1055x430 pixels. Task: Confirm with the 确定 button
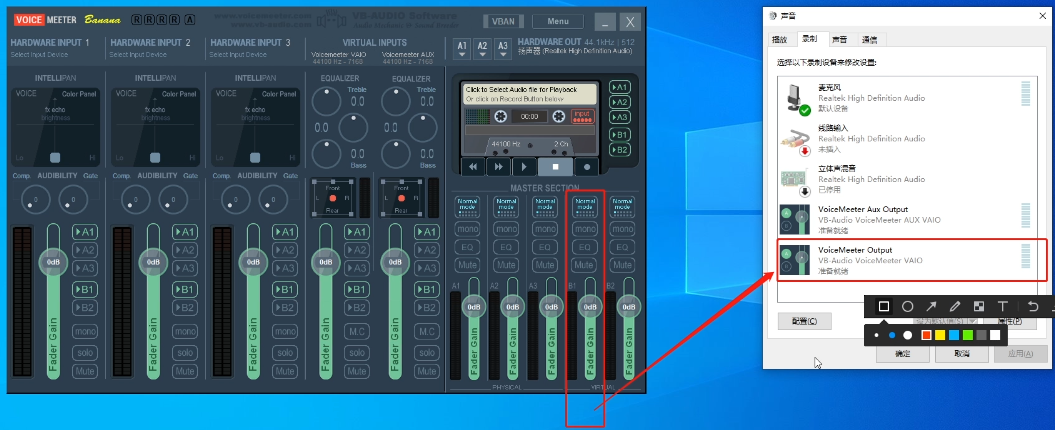(902, 354)
